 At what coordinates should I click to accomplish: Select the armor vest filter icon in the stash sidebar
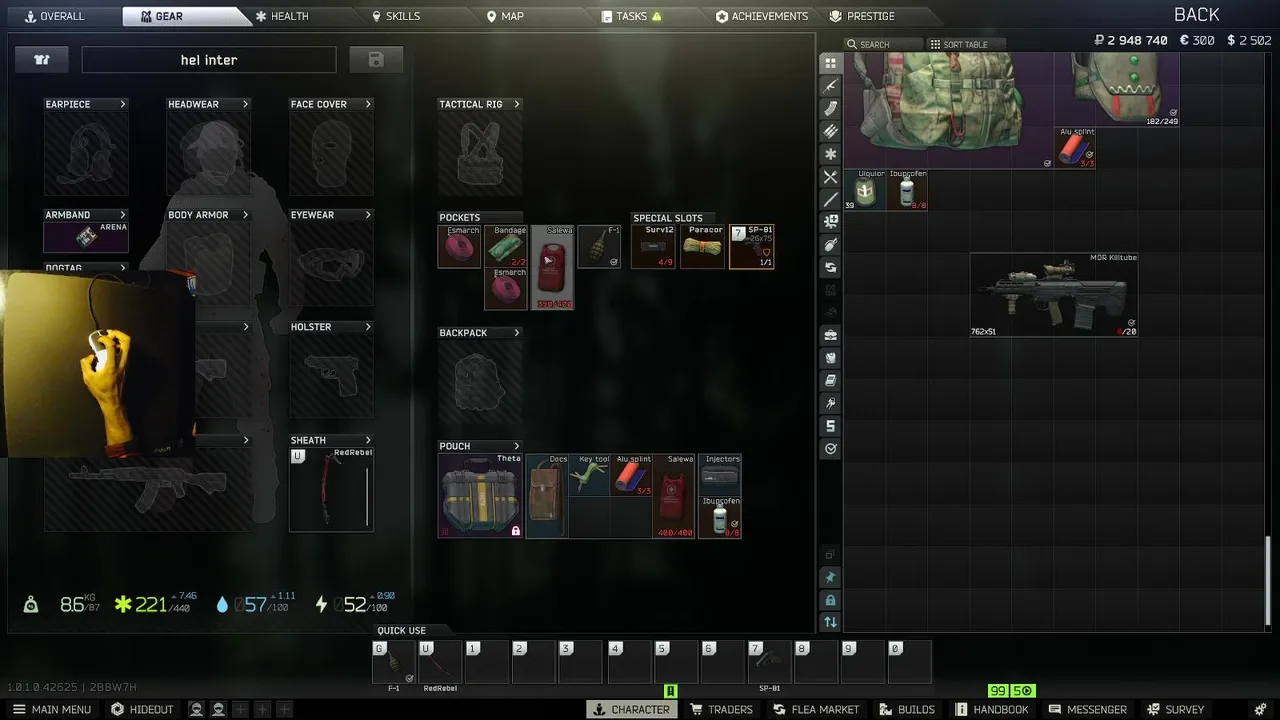click(830, 358)
